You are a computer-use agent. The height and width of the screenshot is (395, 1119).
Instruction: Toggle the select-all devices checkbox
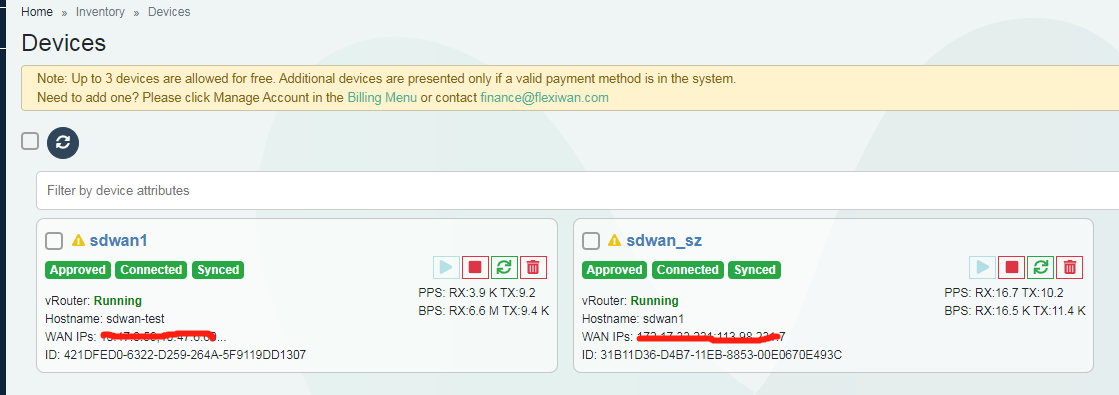(30, 141)
